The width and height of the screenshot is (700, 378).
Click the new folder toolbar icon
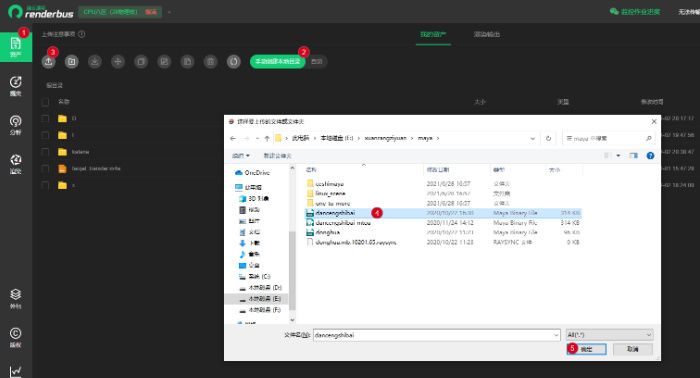71,62
